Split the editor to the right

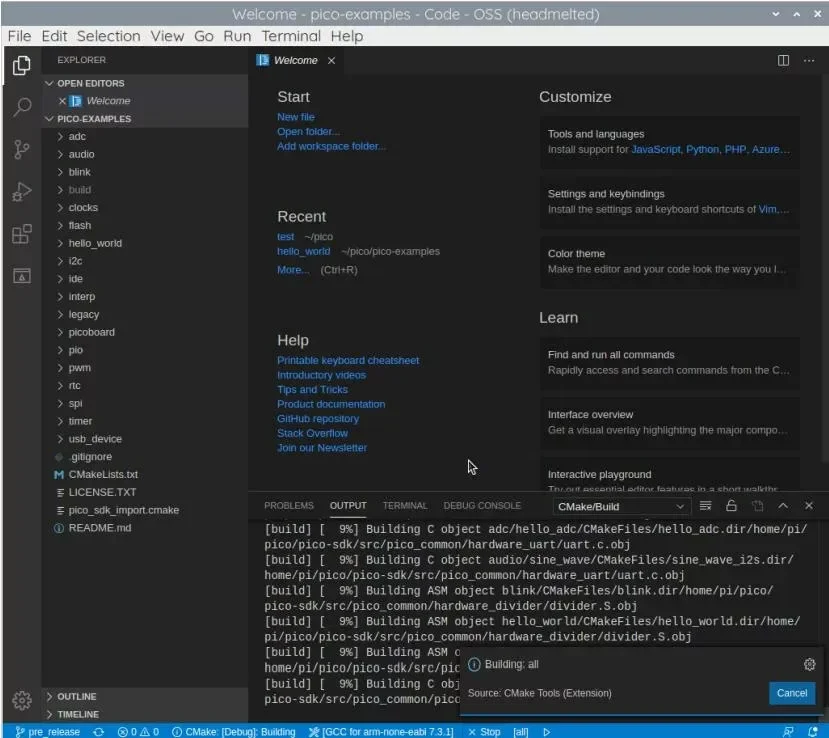click(783, 60)
